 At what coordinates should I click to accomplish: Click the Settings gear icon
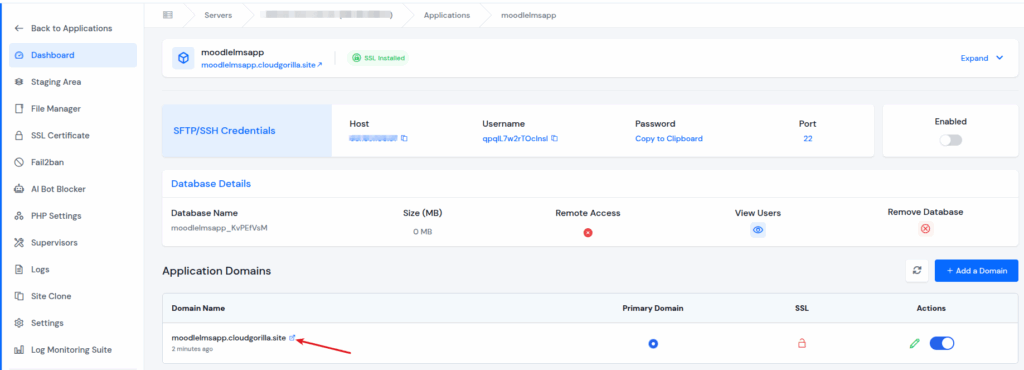pos(19,323)
